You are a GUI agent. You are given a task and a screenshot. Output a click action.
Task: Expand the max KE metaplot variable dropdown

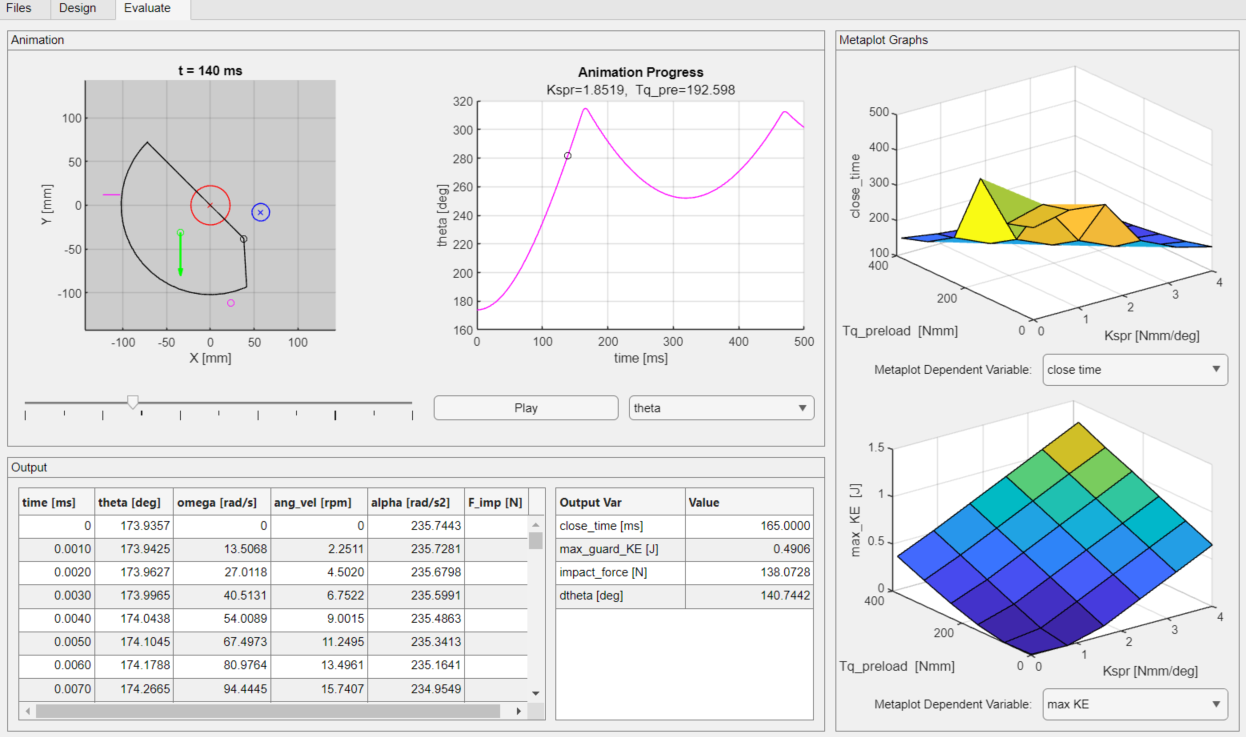1134,704
